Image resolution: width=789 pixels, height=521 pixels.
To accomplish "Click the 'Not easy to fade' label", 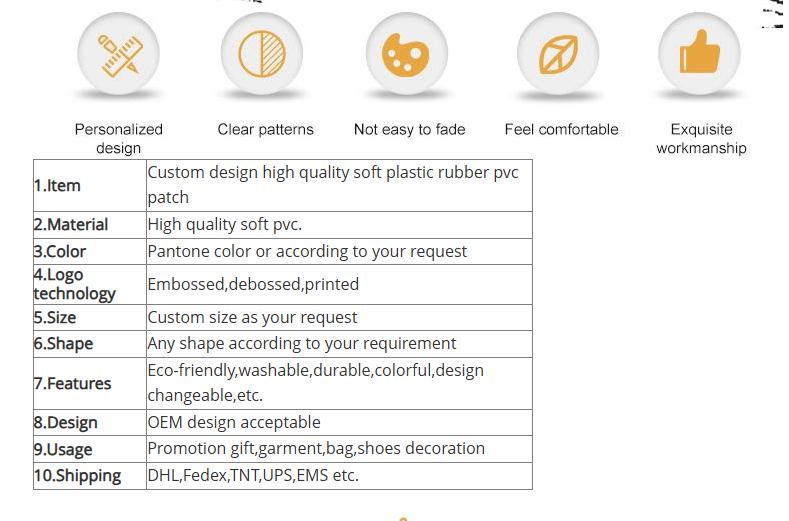I will 410,129.
